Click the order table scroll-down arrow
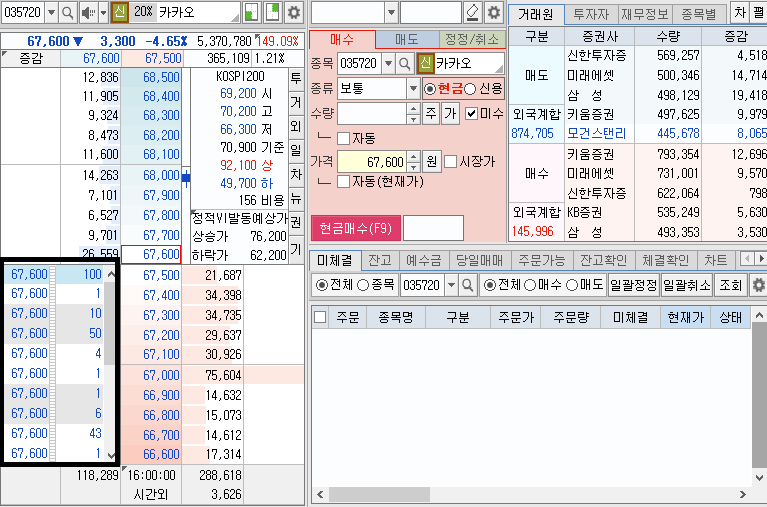767x507 pixels. pyautogui.click(x=760, y=477)
